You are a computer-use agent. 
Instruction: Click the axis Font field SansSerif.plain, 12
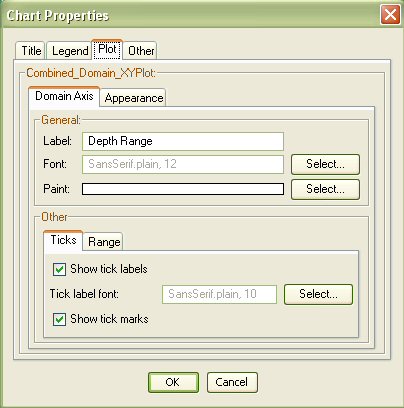(x=183, y=164)
